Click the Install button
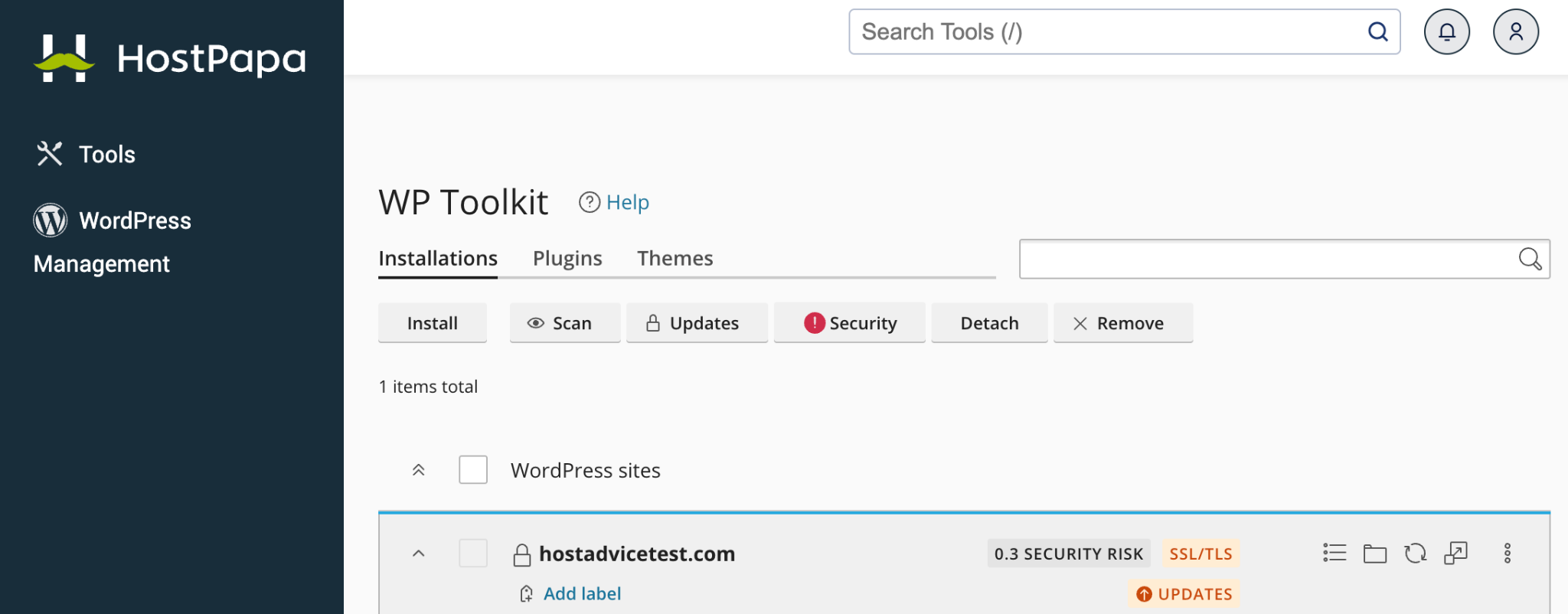Viewport: 1568px width, 614px height. tap(433, 323)
